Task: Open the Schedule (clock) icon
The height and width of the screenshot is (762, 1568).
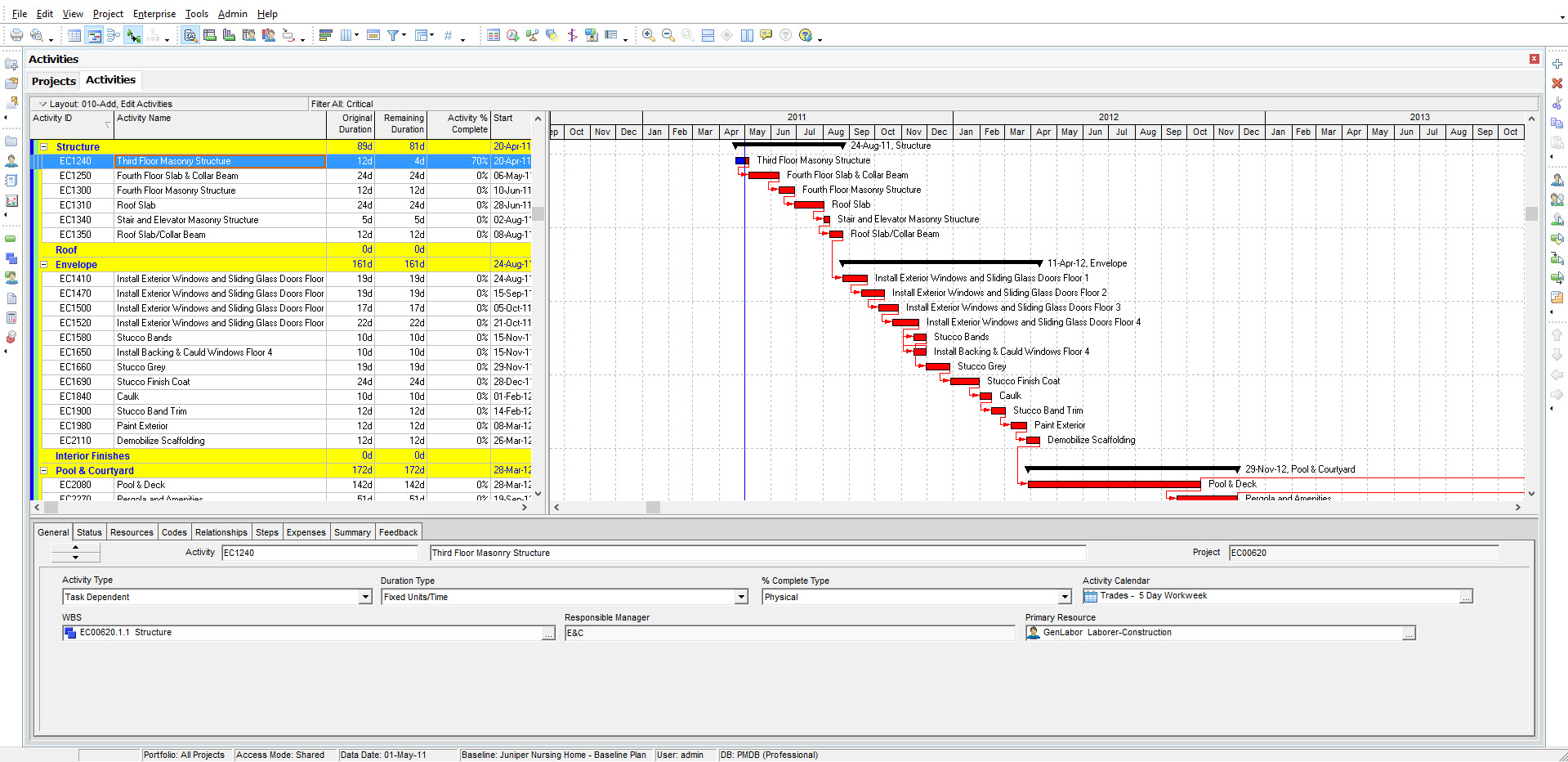Action: (x=512, y=35)
